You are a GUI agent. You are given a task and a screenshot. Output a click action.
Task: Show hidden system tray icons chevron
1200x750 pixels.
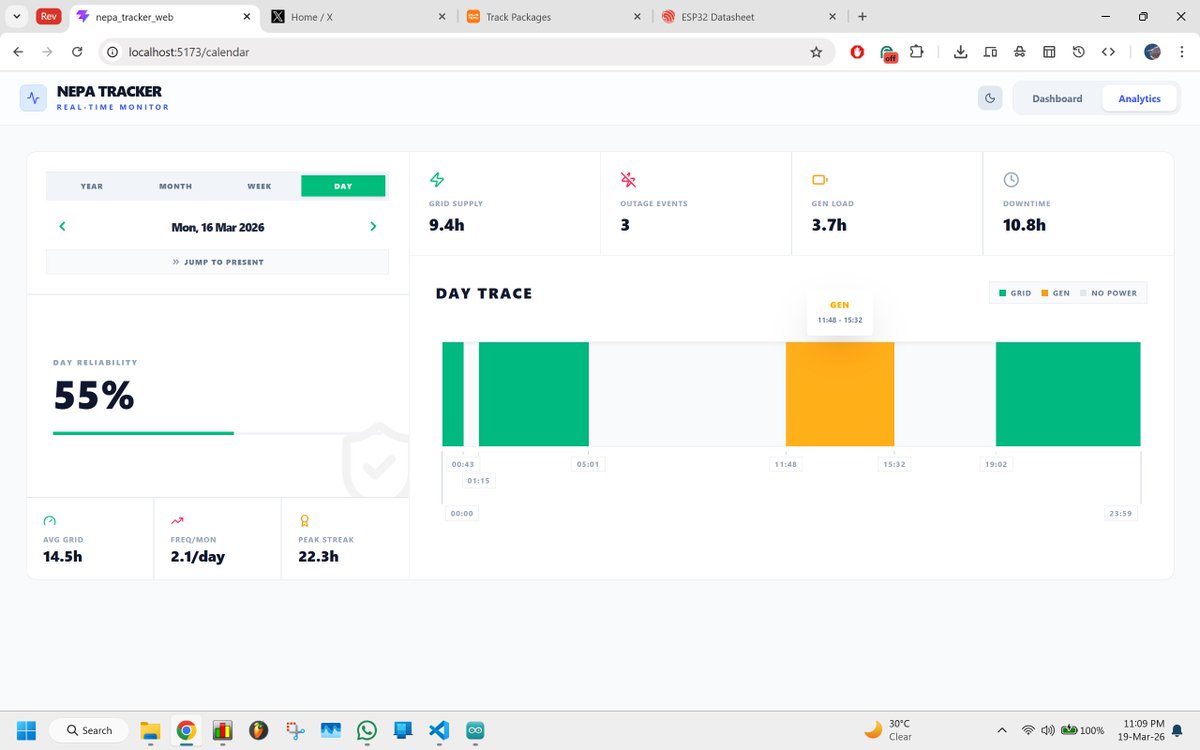[x=1003, y=730]
